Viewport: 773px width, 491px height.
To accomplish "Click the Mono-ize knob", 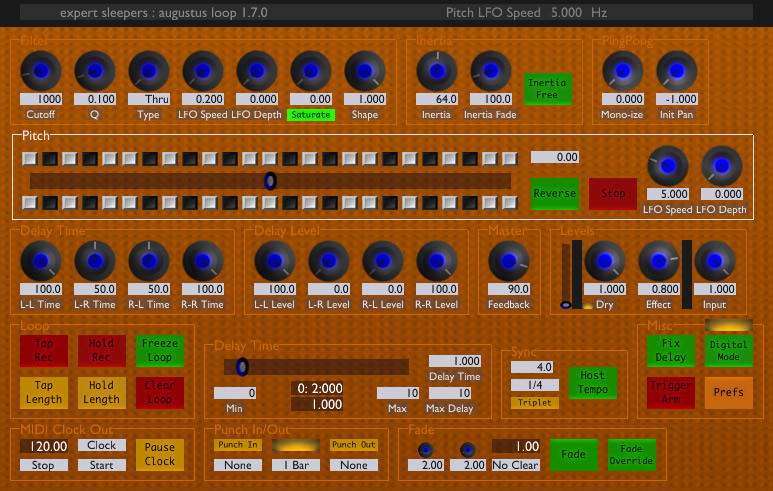I will pyautogui.click(x=623, y=71).
